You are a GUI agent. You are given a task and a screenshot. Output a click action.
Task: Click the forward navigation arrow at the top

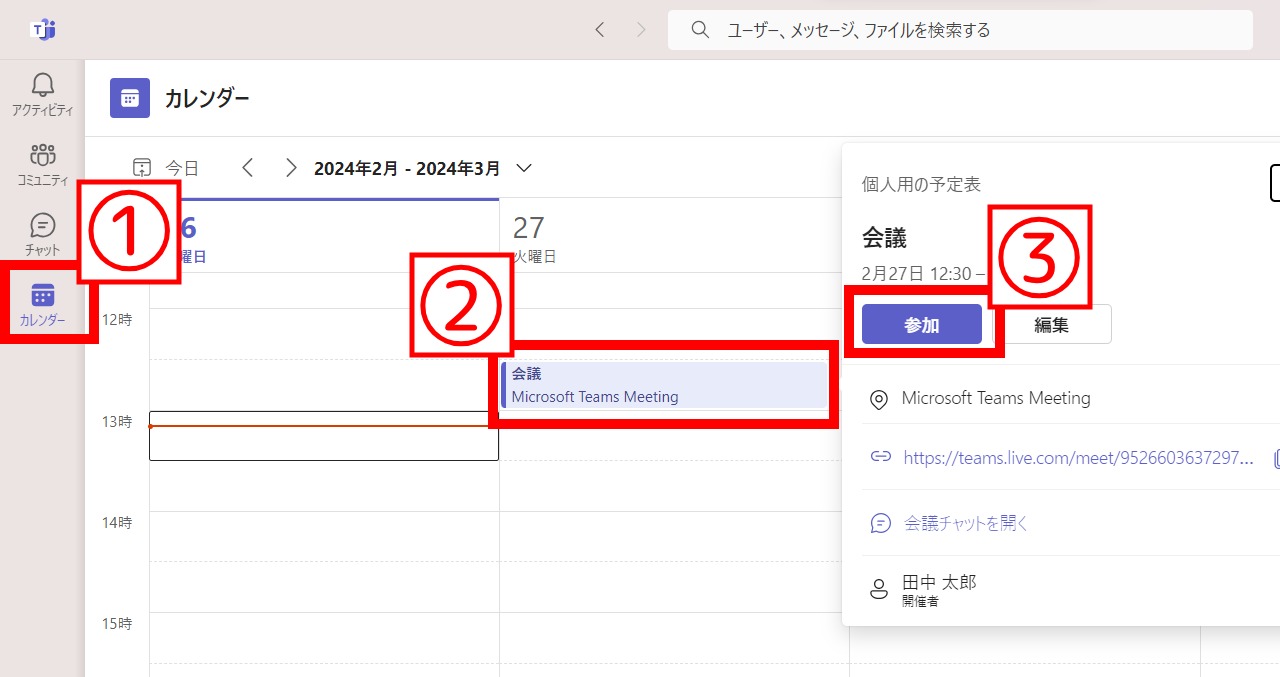tap(641, 29)
